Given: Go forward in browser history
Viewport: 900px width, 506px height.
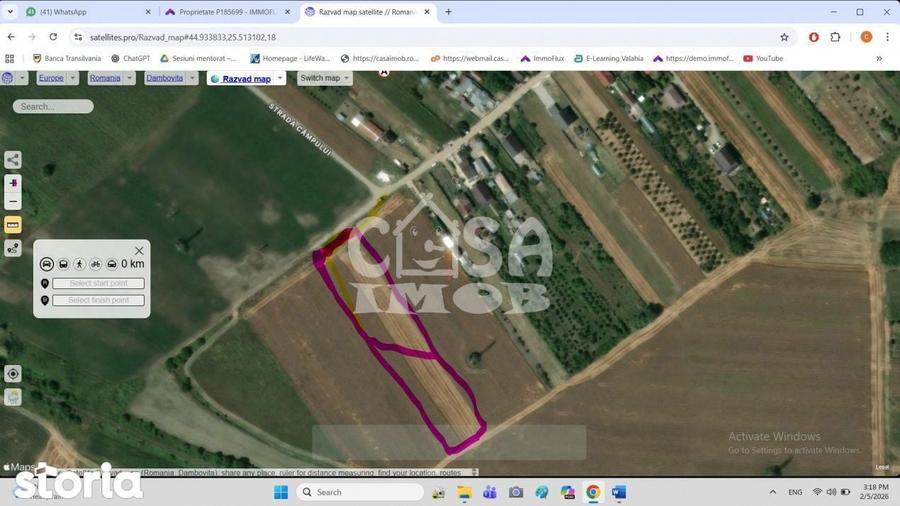Looking at the screenshot, I should point(32,37).
